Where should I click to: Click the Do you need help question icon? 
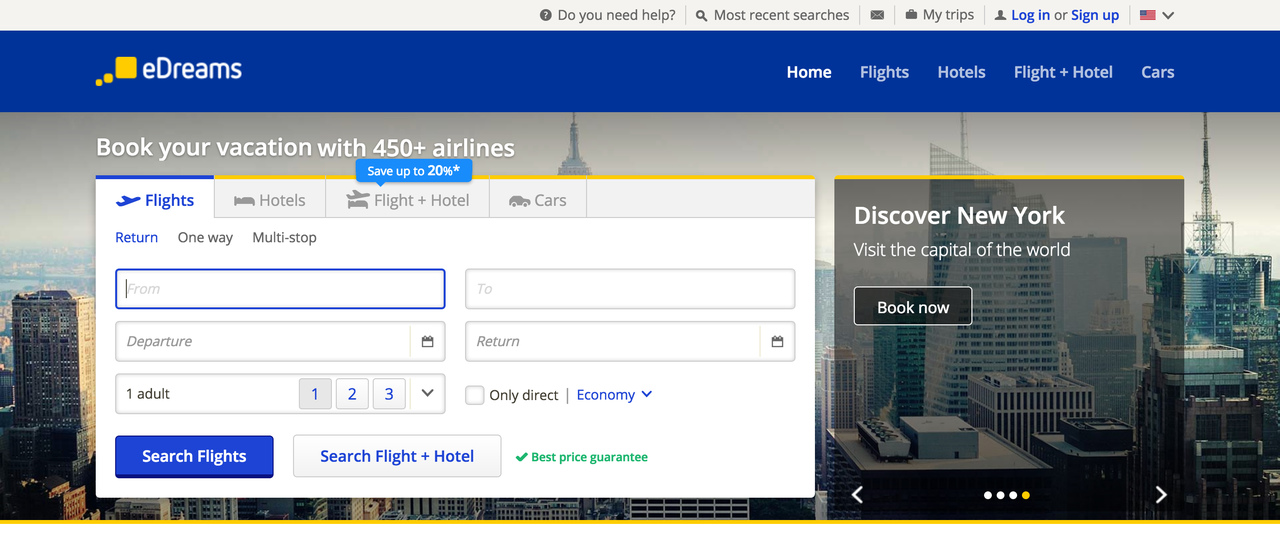coord(545,15)
